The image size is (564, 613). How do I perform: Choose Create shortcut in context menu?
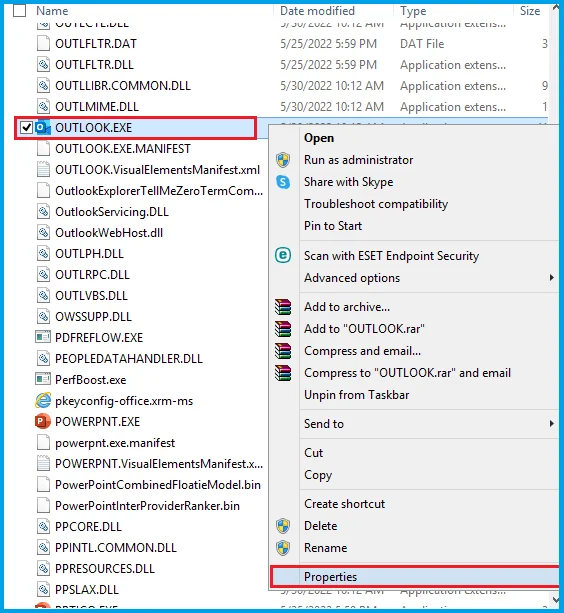[344, 504]
